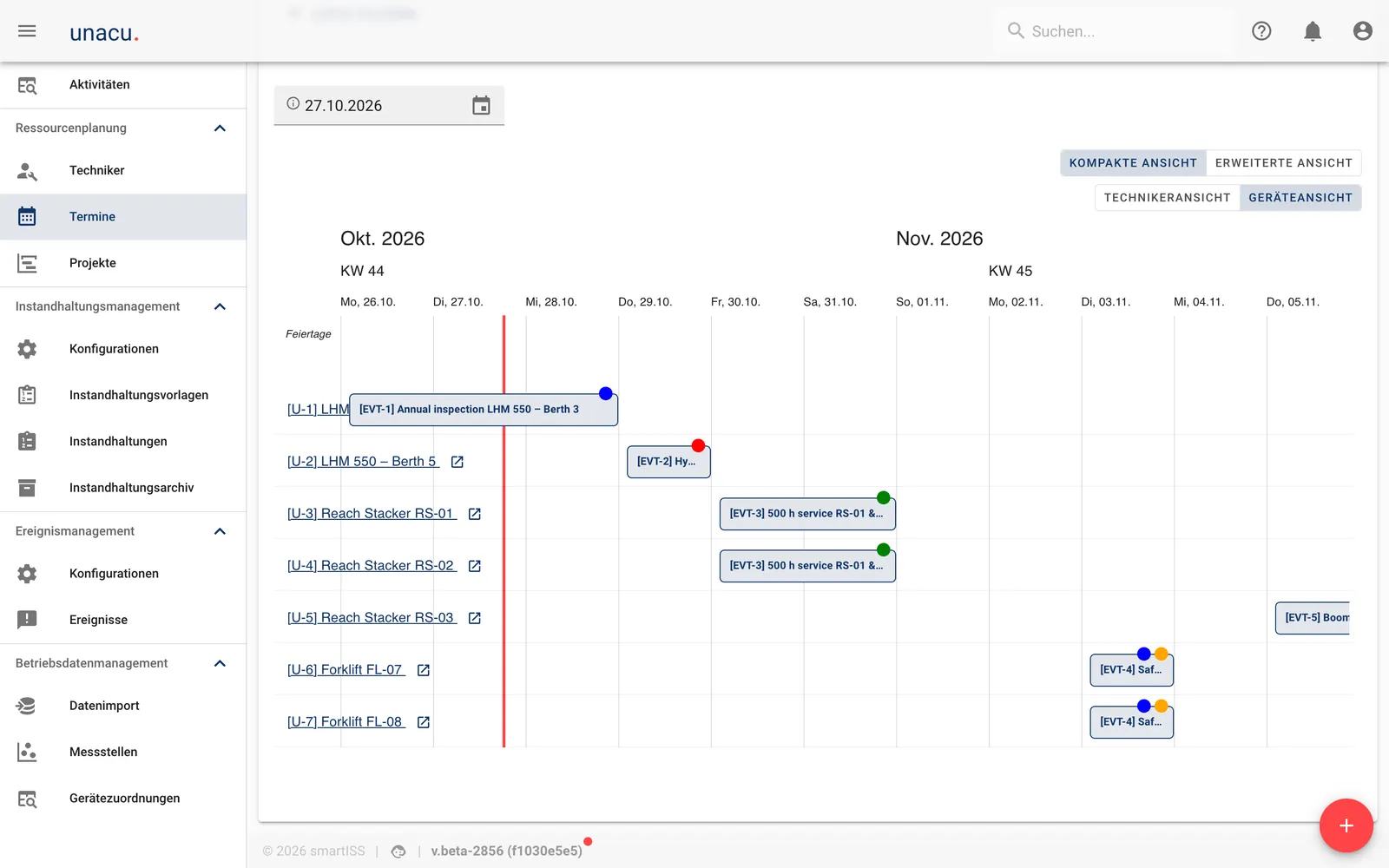
Task: Open the EVT-1 Annual inspection LHM 550 event
Action: [x=484, y=410]
